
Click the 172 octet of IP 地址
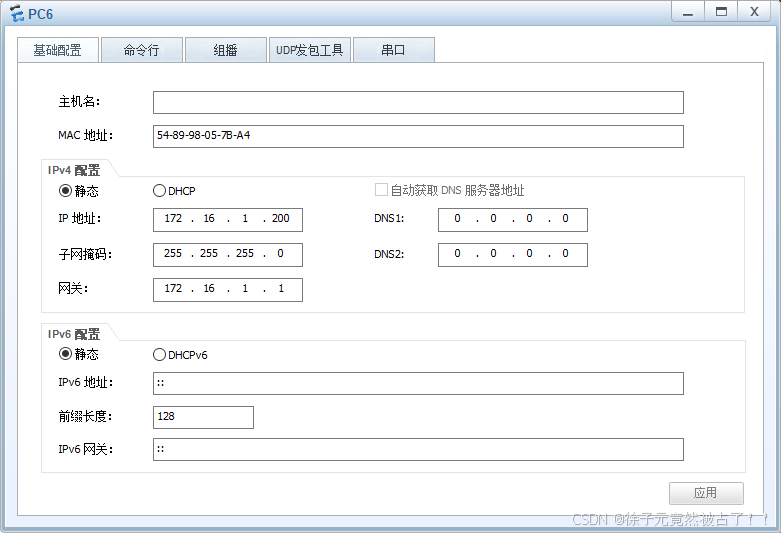point(173,218)
